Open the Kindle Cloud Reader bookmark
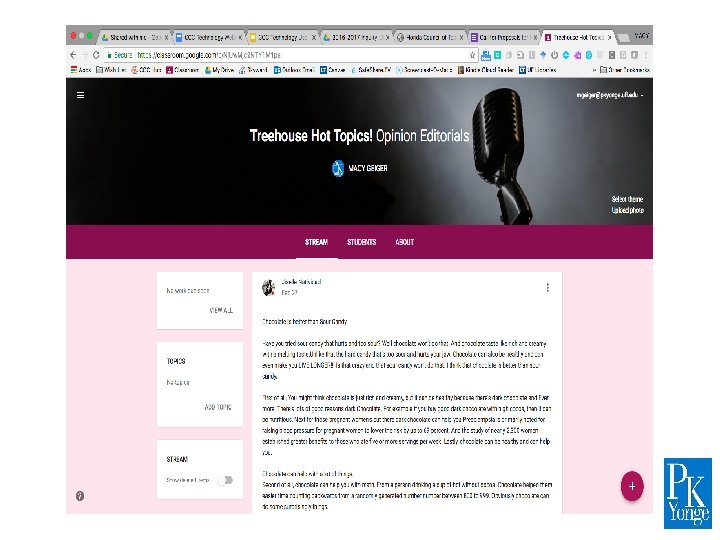Image resolution: width=720 pixels, height=540 pixels. point(485,70)
